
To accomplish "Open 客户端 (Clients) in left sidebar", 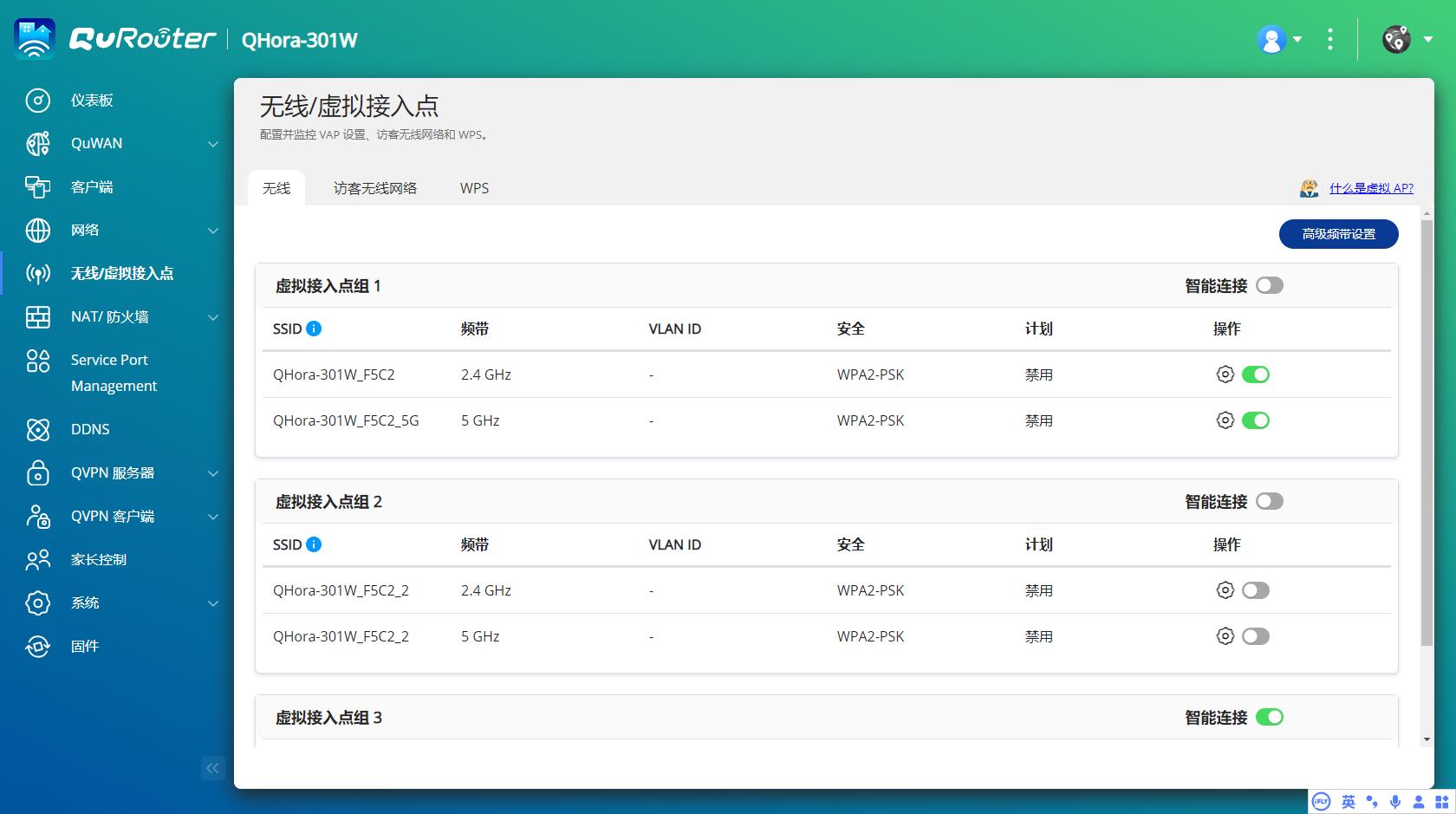I will point(92,186).
